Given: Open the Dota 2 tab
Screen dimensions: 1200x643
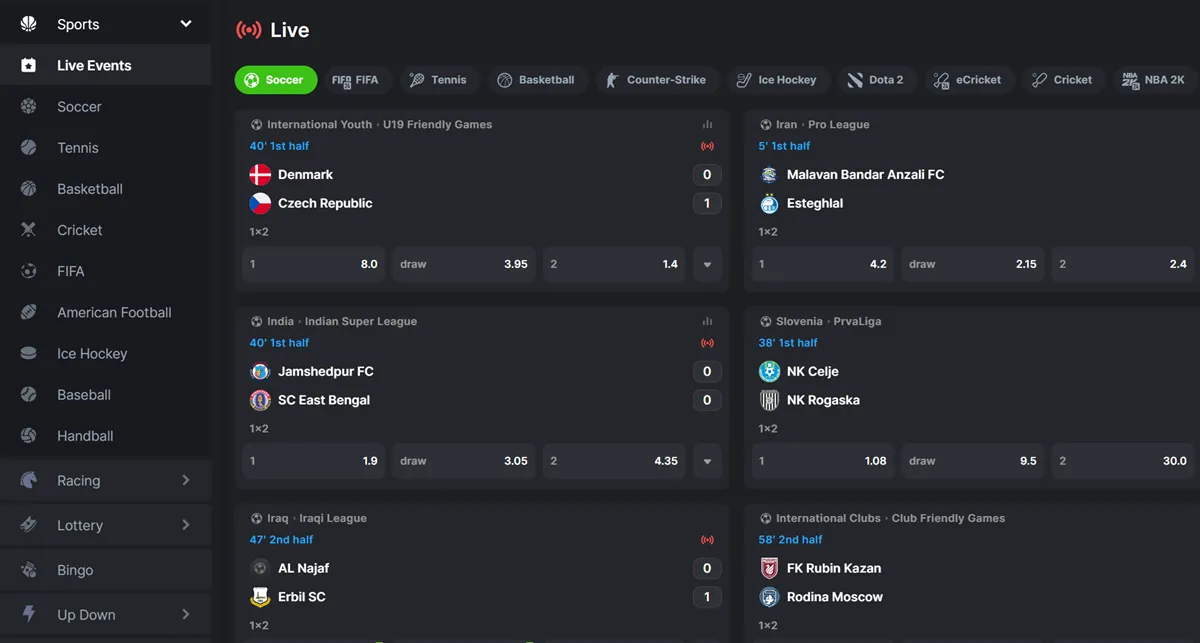Looking at the screenshot, I should pos(875,80).
